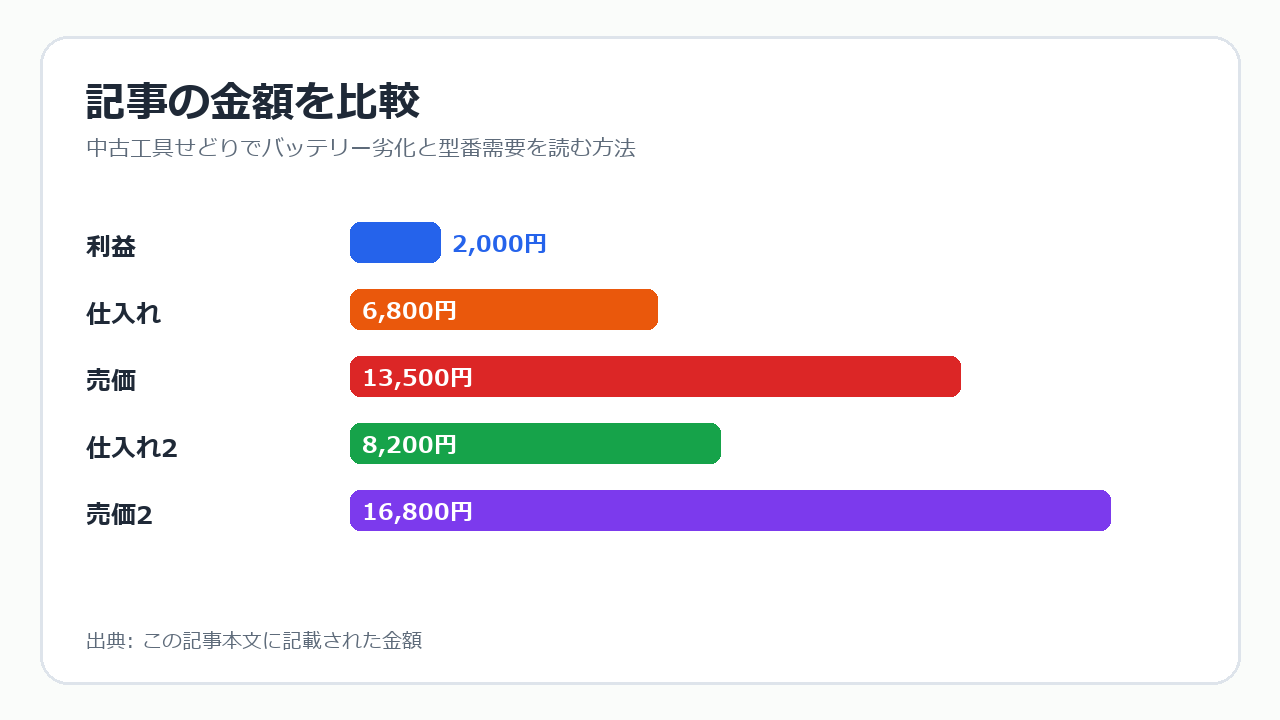
Task: Select the 2,000円 value label
Action: click(x=499, y=244)
